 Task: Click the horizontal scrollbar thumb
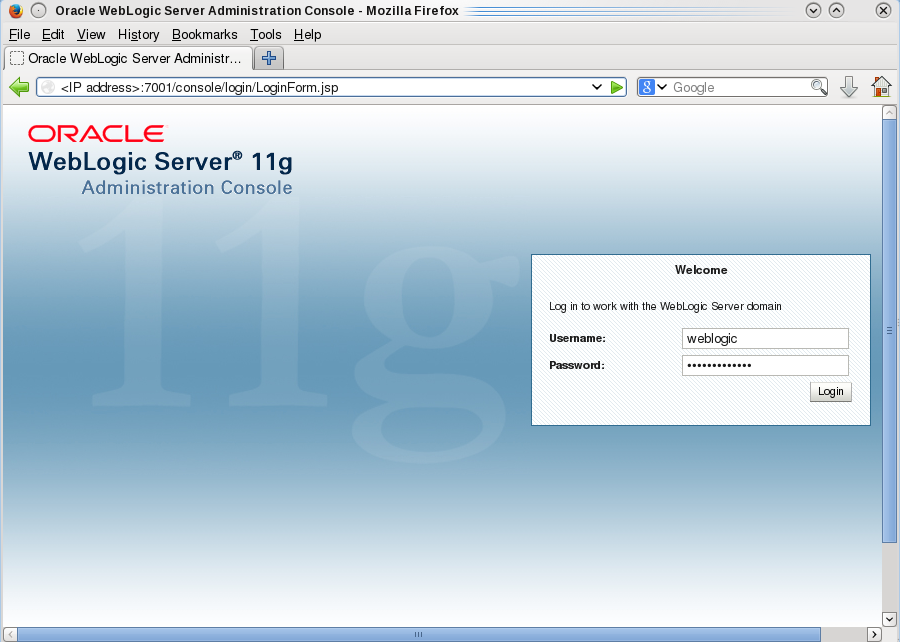(x=418, y=635)
